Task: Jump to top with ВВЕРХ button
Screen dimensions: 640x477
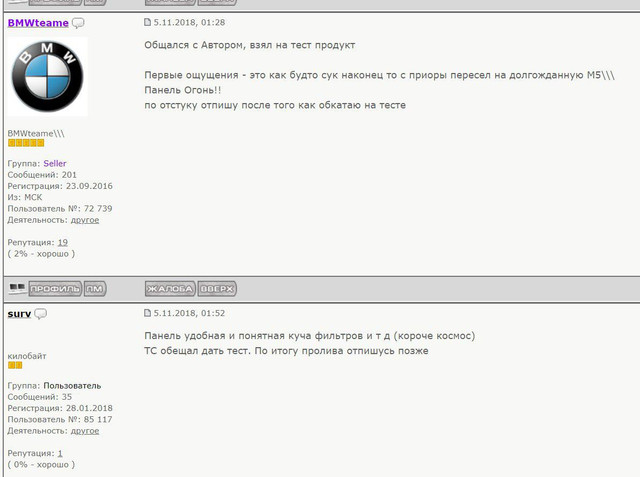Action: (x=217, y=289)
